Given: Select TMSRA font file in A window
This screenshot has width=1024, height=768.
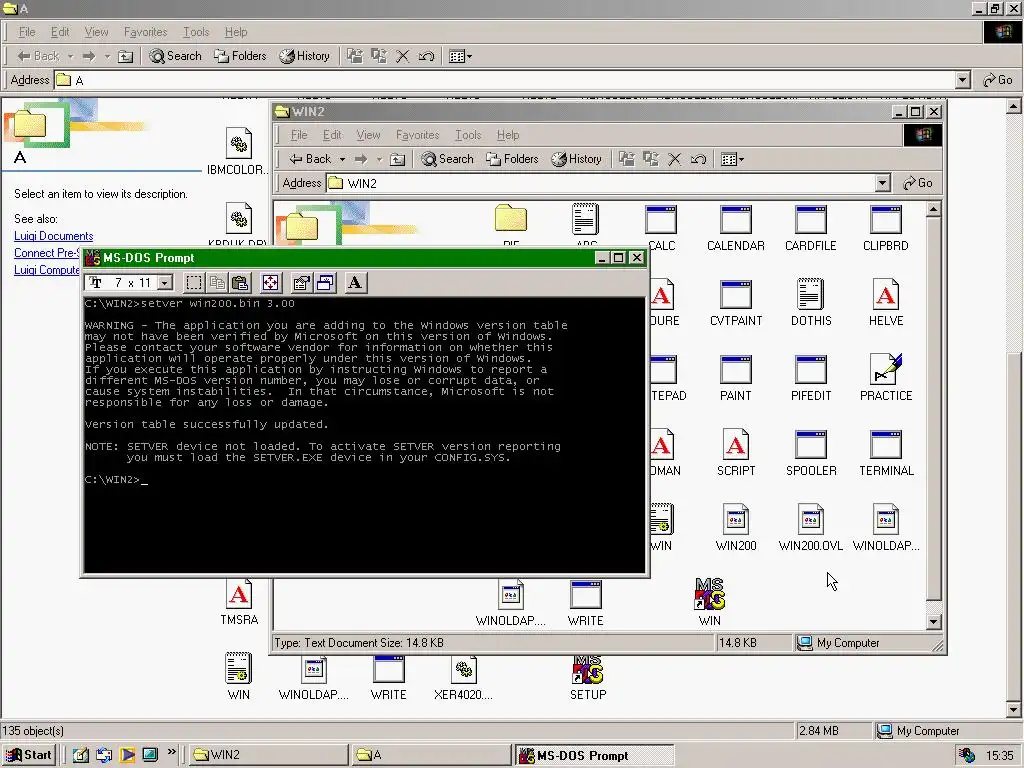Looking at the screenshot, I should tap(239, 602).
